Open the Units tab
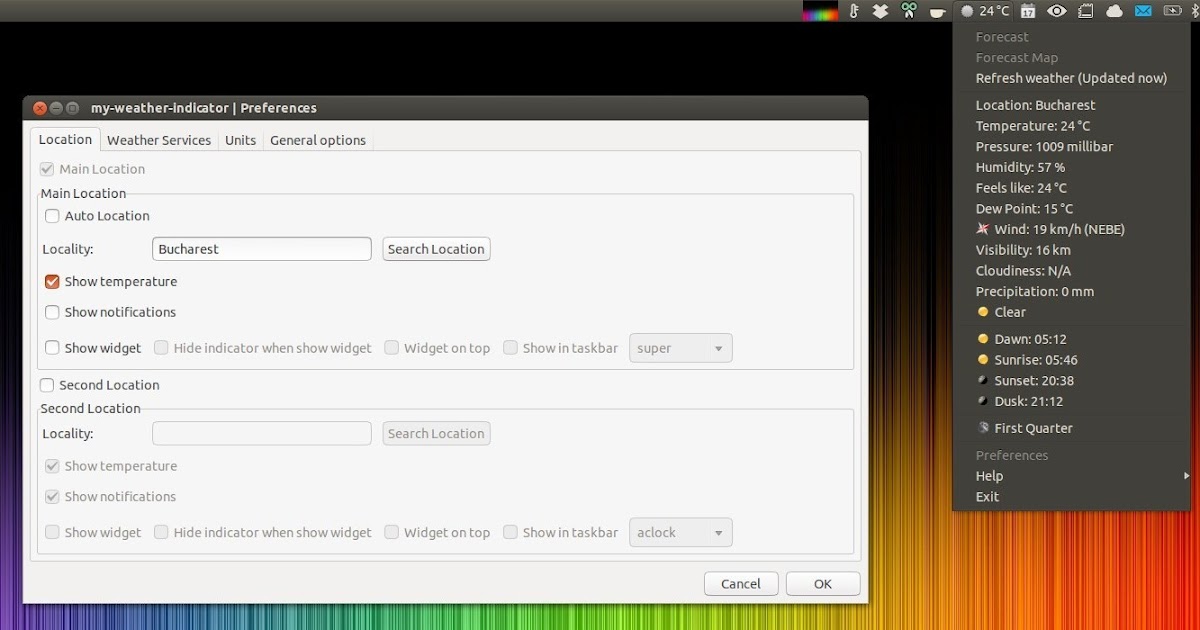 point(240,140)
